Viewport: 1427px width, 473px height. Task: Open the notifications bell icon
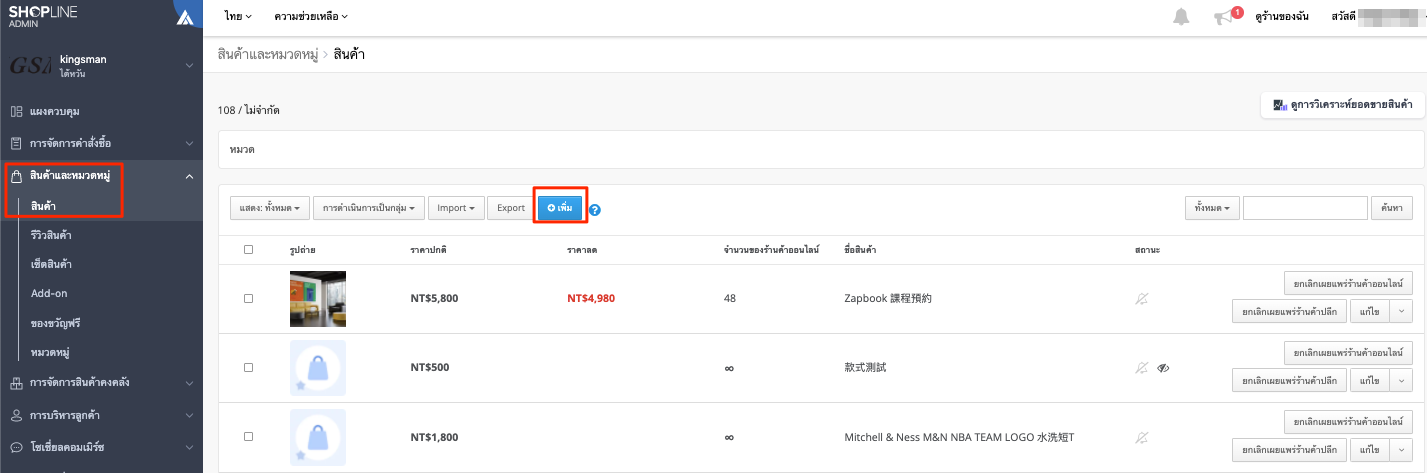coord(1182,17)
